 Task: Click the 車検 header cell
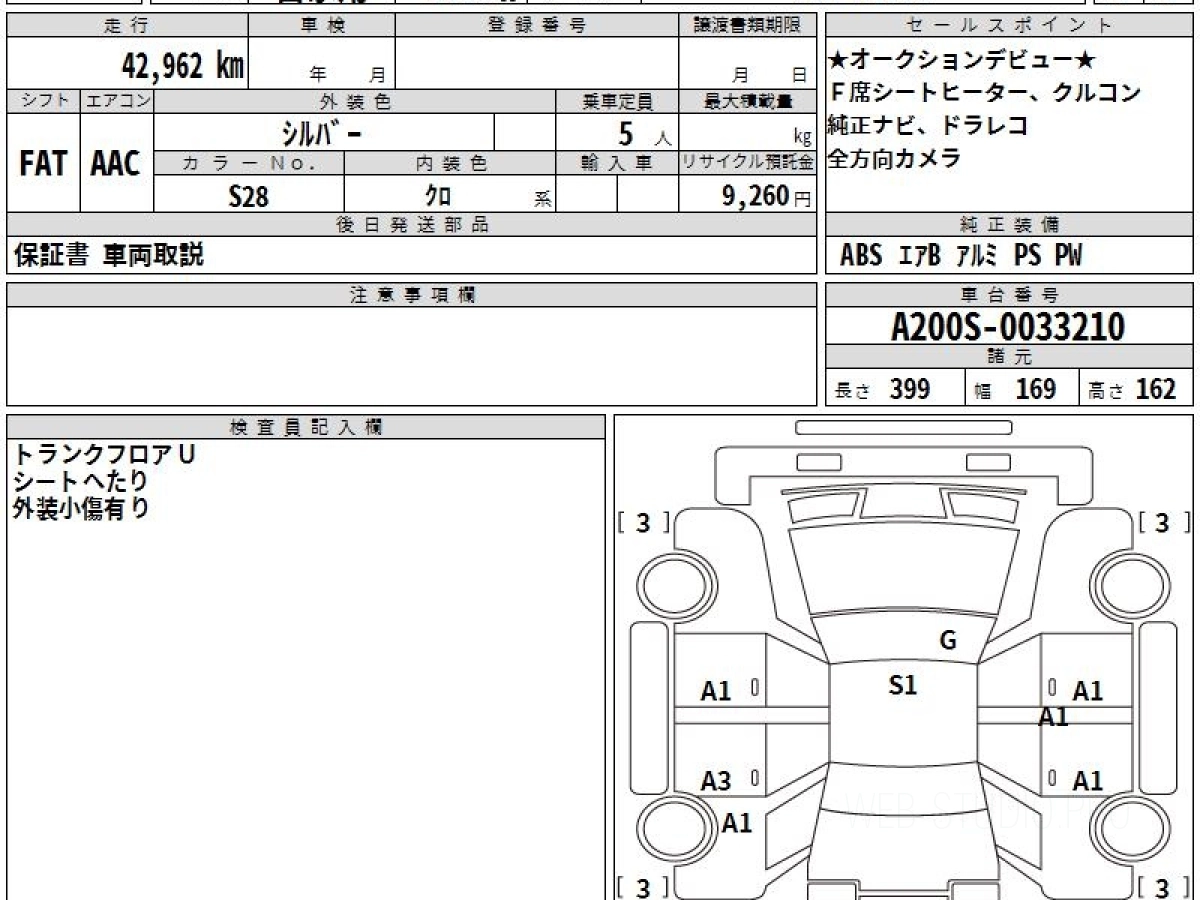(x=322, y=26)
